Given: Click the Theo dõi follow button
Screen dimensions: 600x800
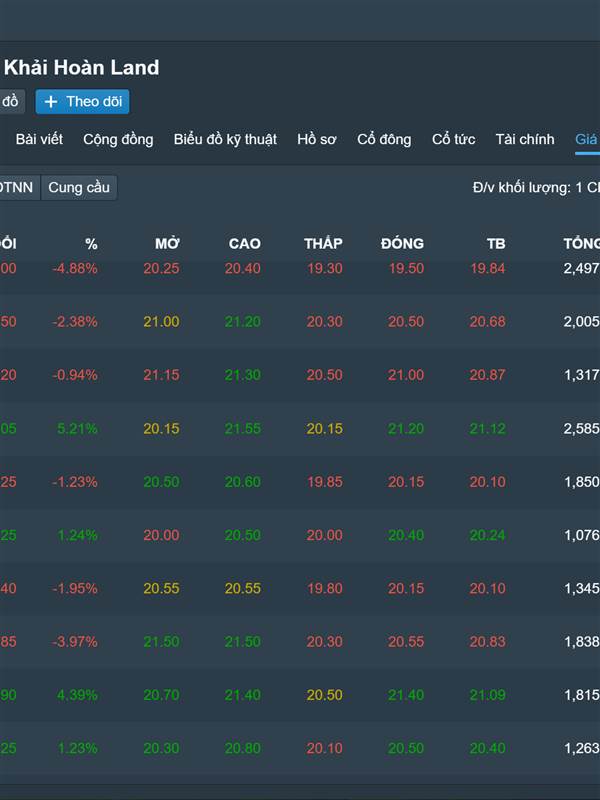Looking at the screenshot, I should pos(82,102).
